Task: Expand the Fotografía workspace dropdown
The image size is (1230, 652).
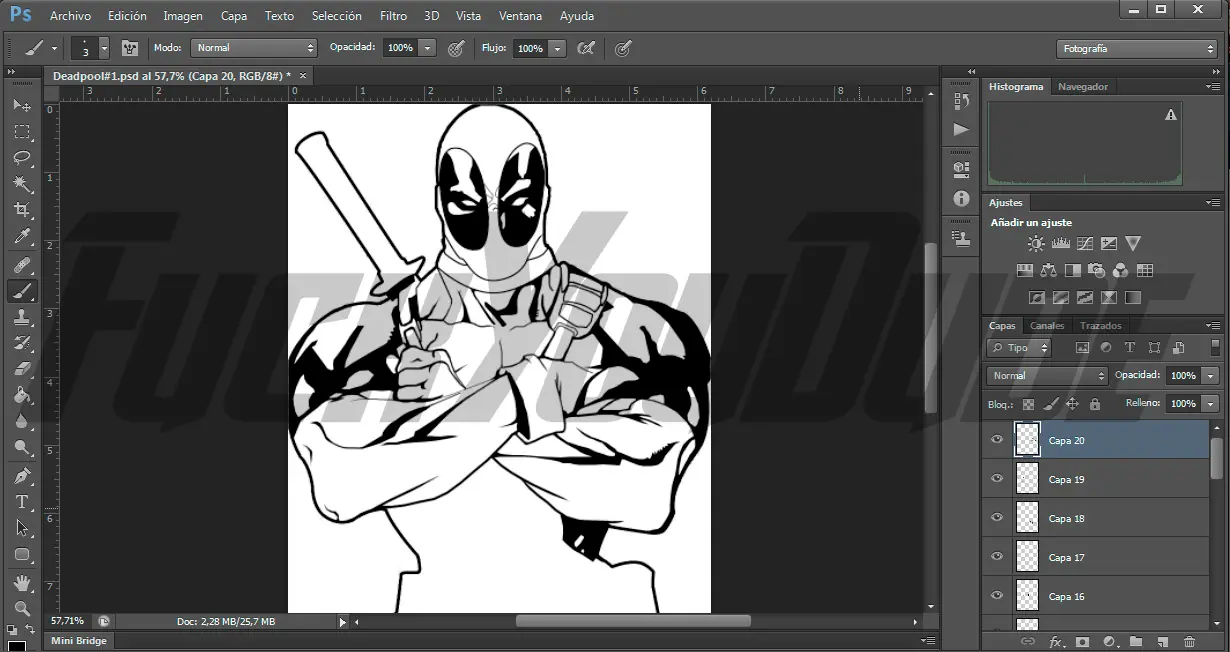Action: pyautogui.click(x=1136, y=49)
